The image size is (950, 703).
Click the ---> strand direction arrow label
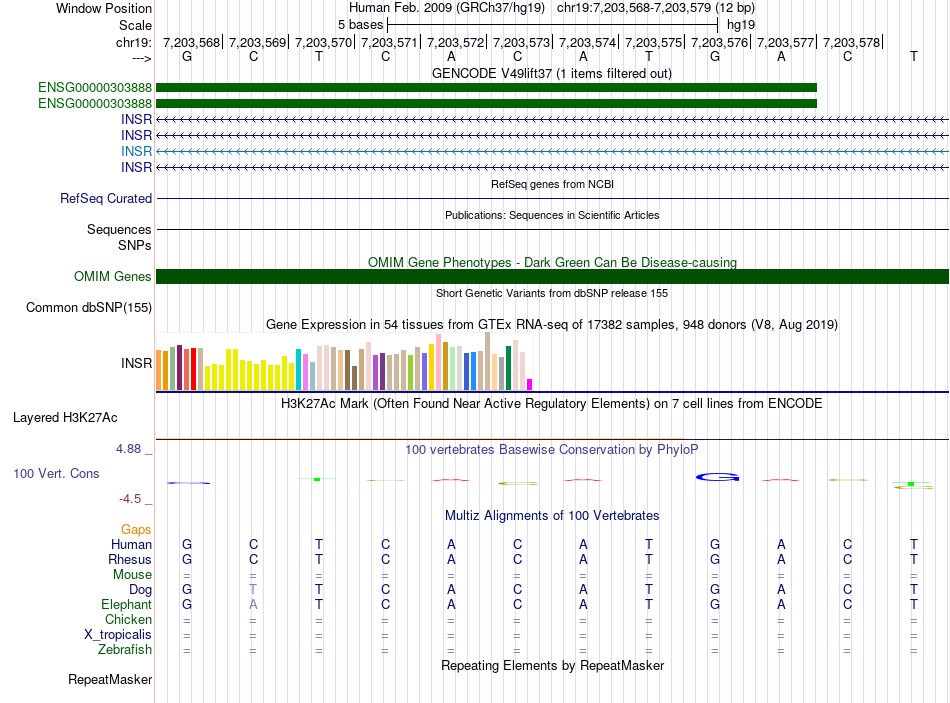141,58
